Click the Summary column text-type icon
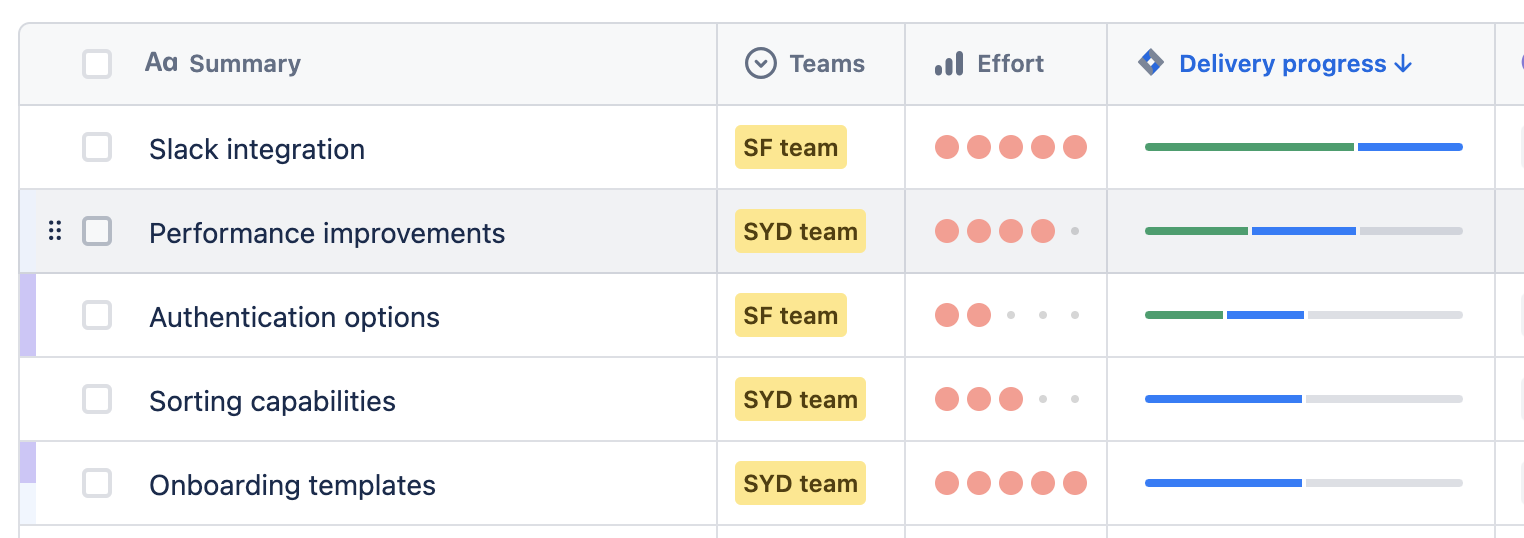The image size is (1524, 538). [161, 63]
